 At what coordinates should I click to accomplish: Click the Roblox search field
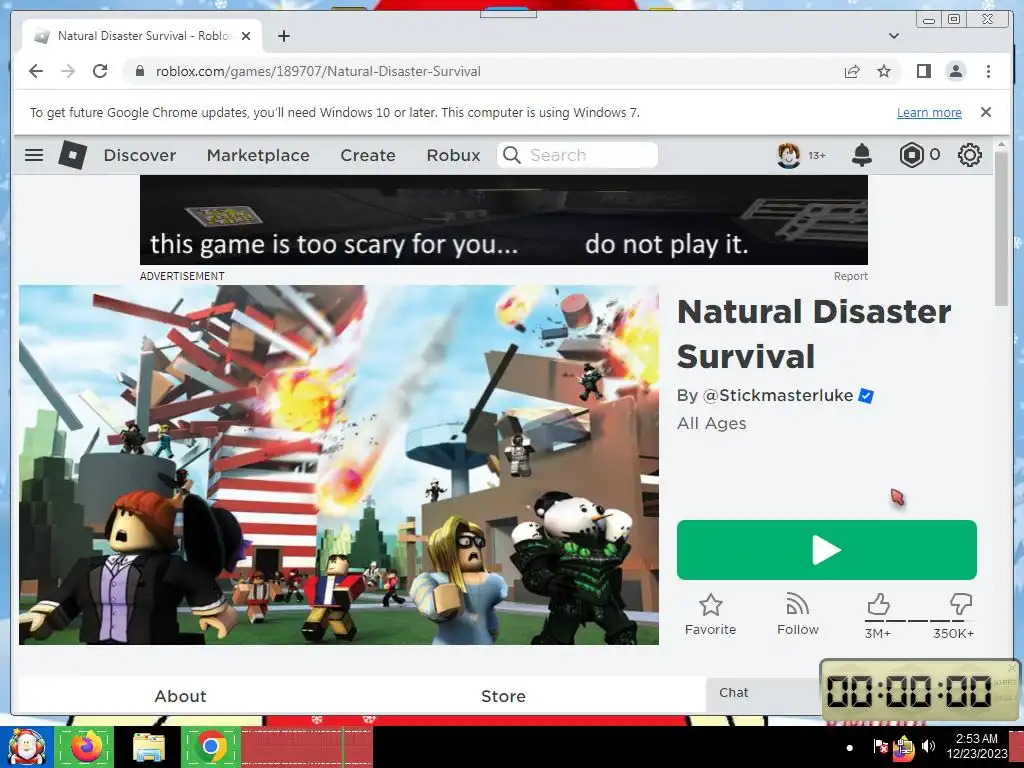point(577,155)
